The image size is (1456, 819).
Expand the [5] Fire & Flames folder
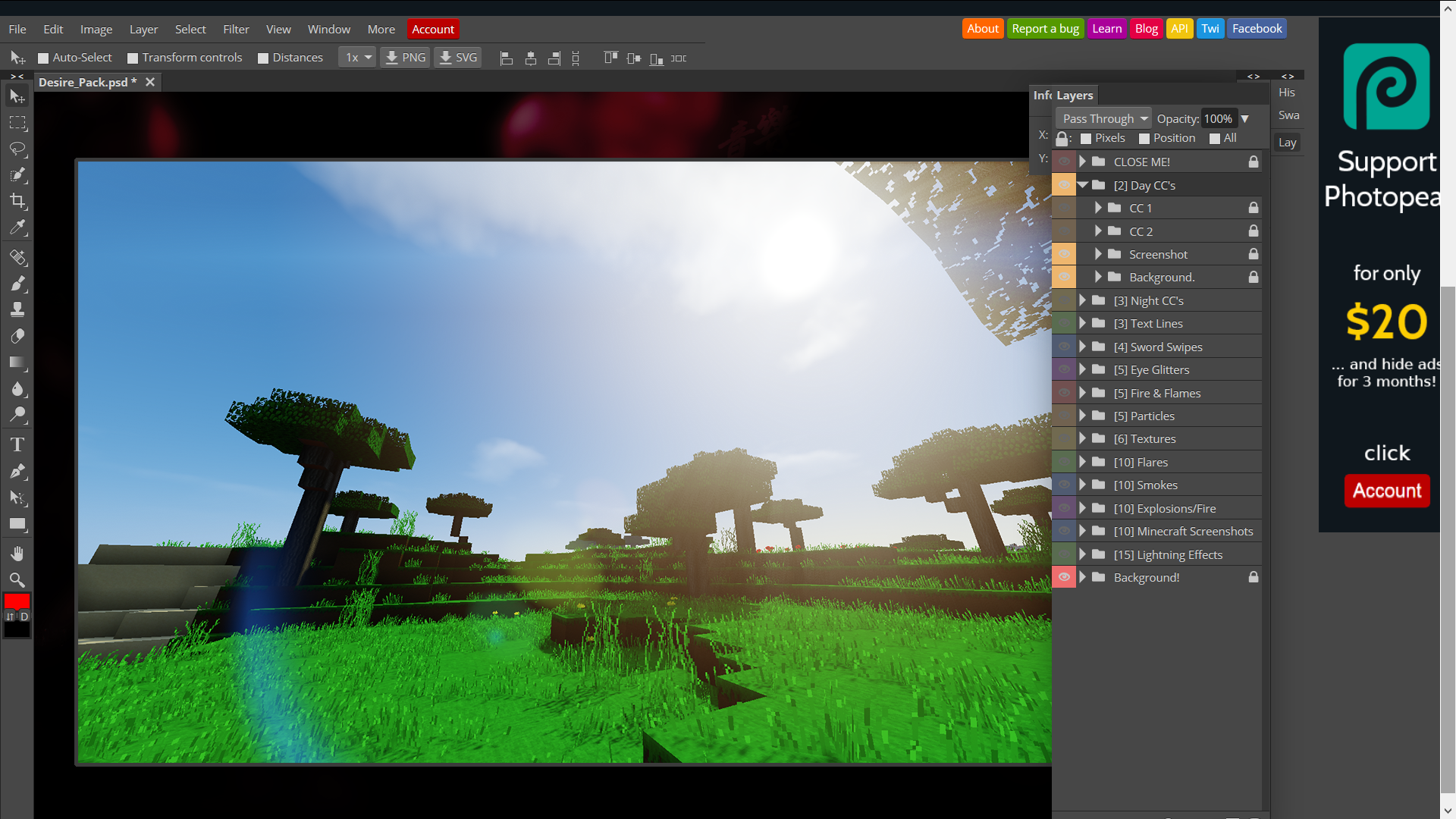pos(1083,393)
